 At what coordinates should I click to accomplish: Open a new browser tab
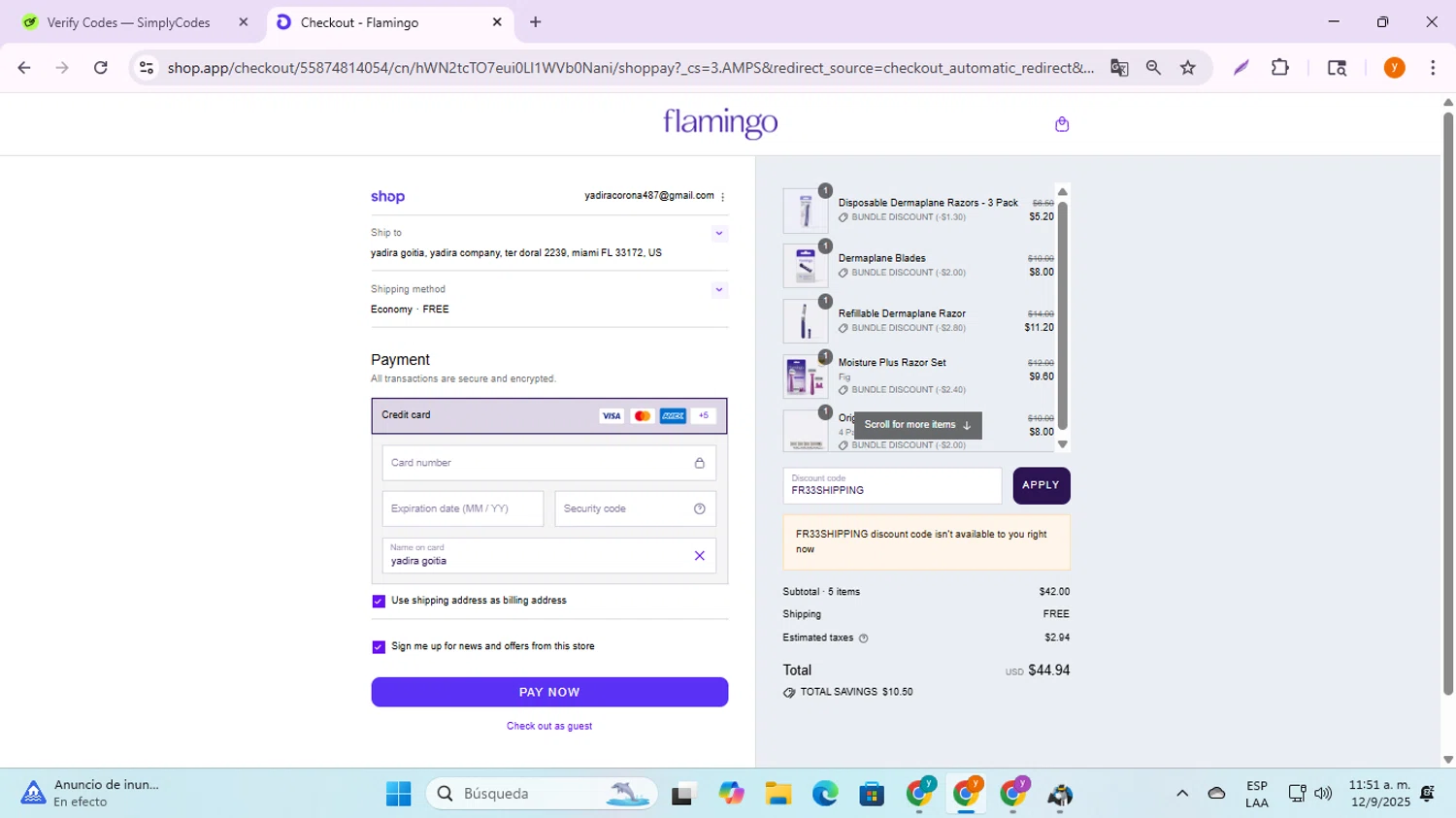click(x=536, y=22)
